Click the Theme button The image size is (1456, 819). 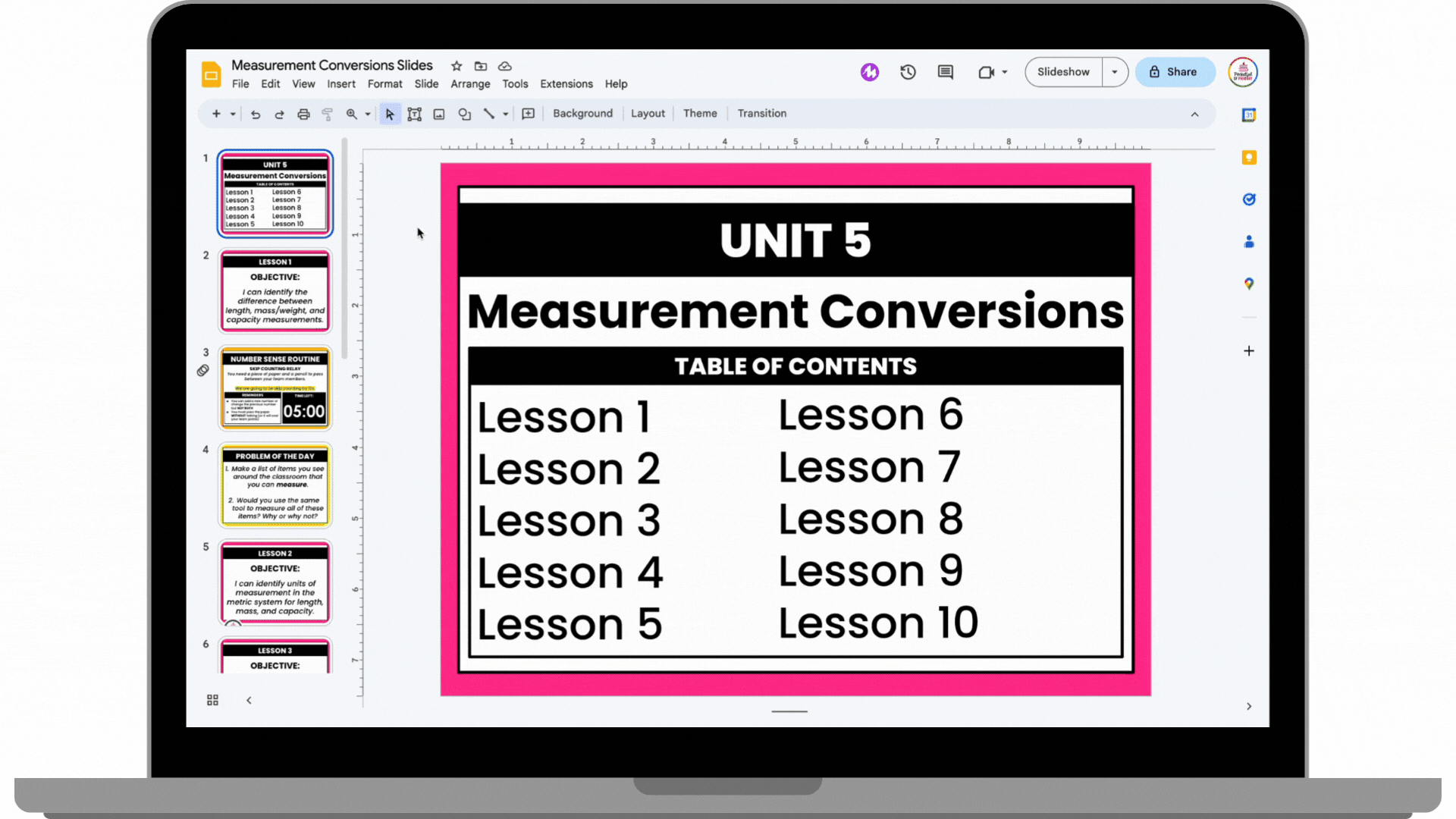click(x=700, y=114)
